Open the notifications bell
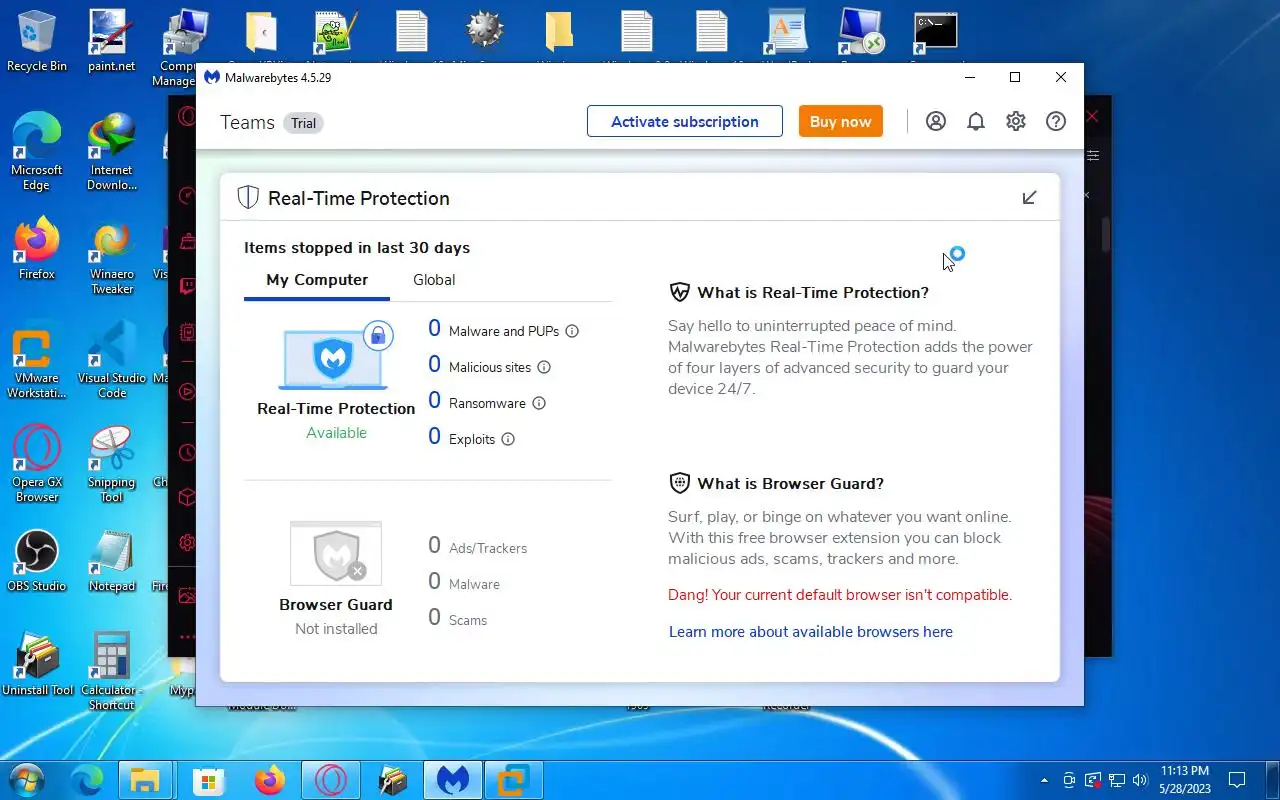The height and width of the screenshot is (800, 1280). pyautogui.click(x=976, y=121)
